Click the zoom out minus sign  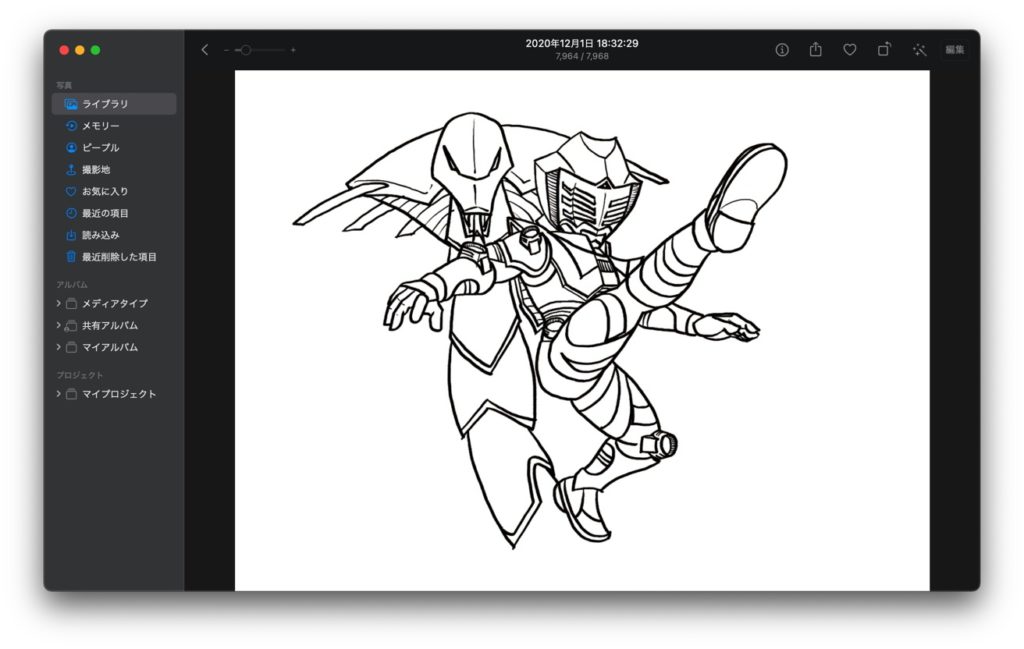226,50
